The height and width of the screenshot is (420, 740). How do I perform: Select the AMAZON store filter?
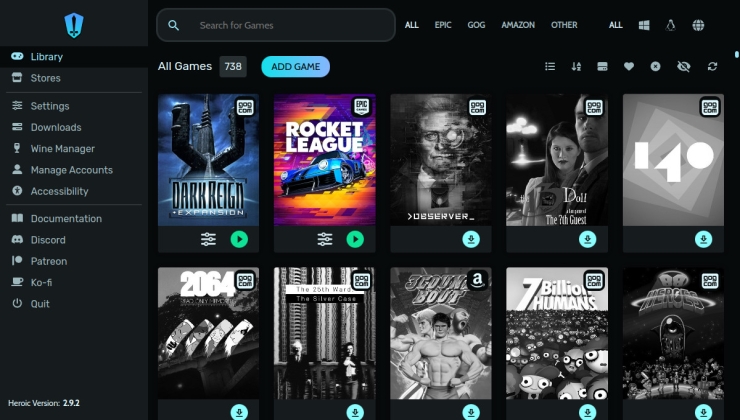518,25
